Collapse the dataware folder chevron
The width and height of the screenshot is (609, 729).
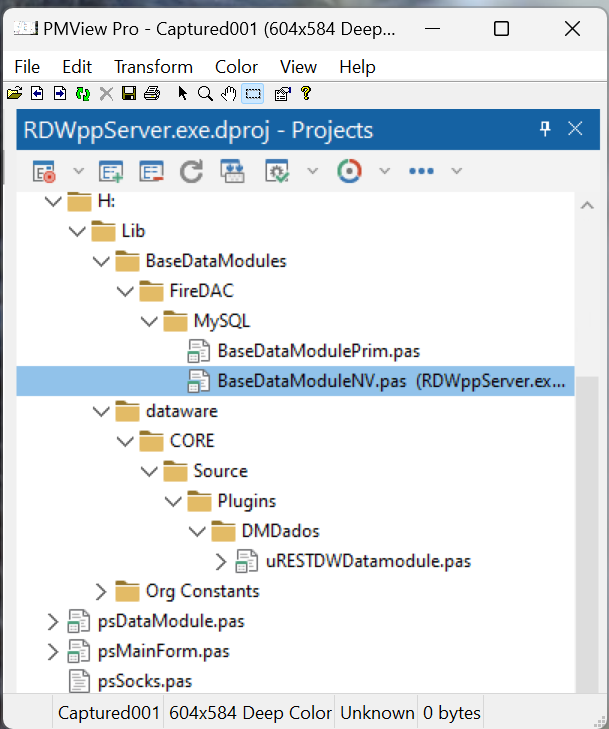click(x=101, y=411)
